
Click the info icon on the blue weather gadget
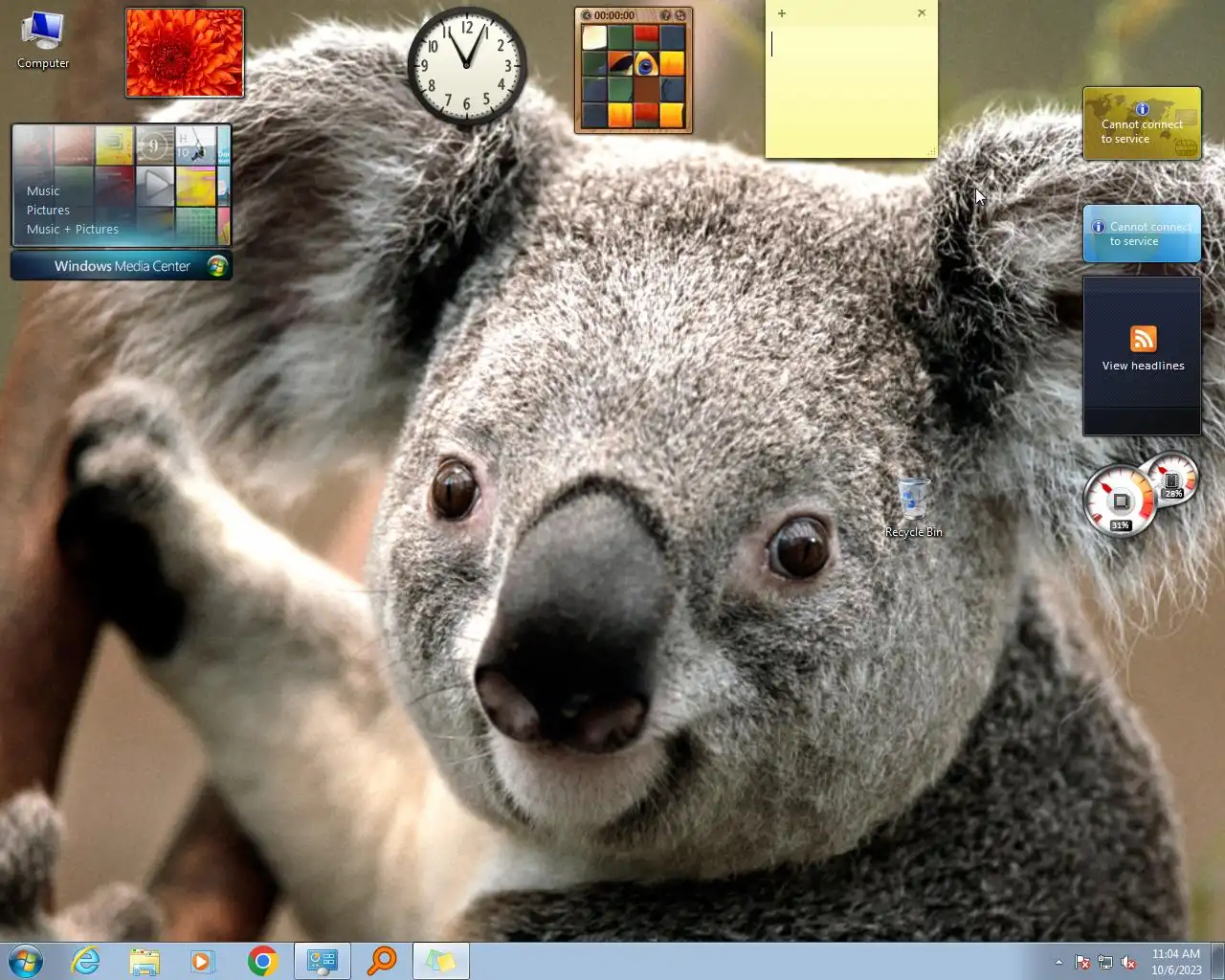1099,227
